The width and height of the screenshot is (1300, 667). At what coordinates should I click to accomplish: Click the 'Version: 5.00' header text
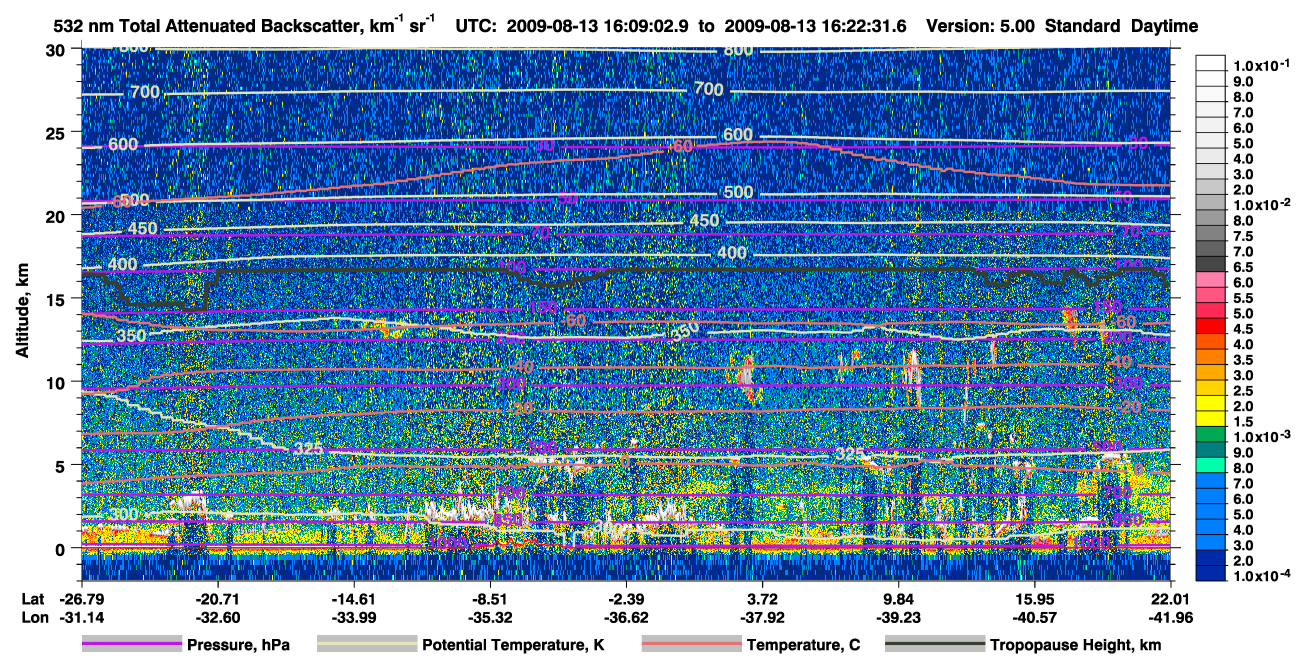(981, 26)
